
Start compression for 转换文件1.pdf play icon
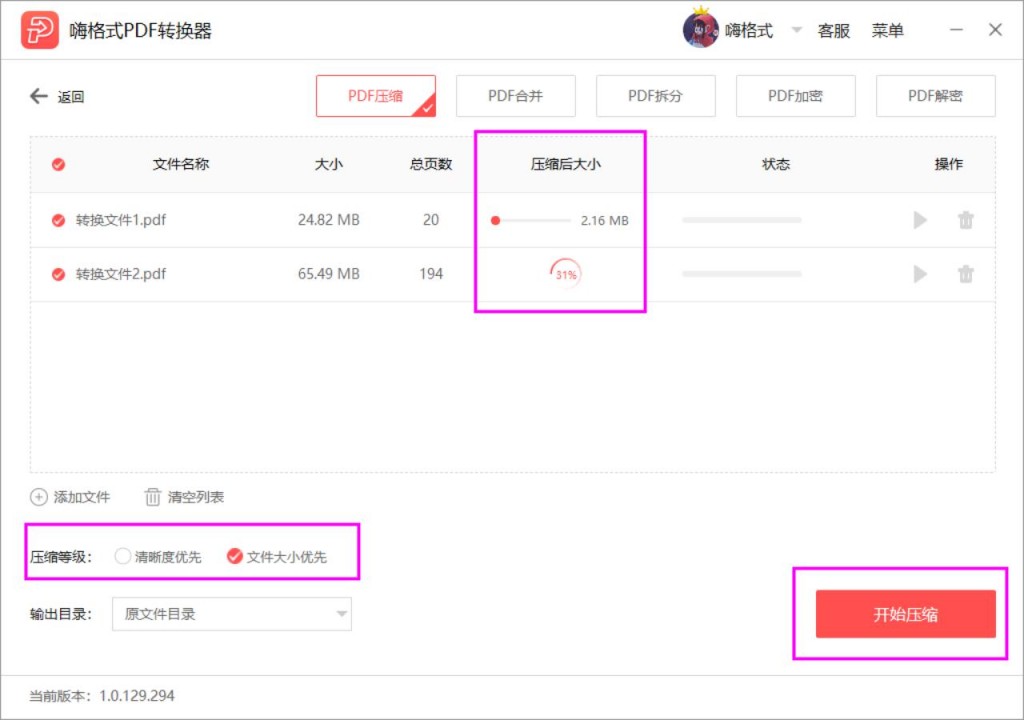click(920, 220)
